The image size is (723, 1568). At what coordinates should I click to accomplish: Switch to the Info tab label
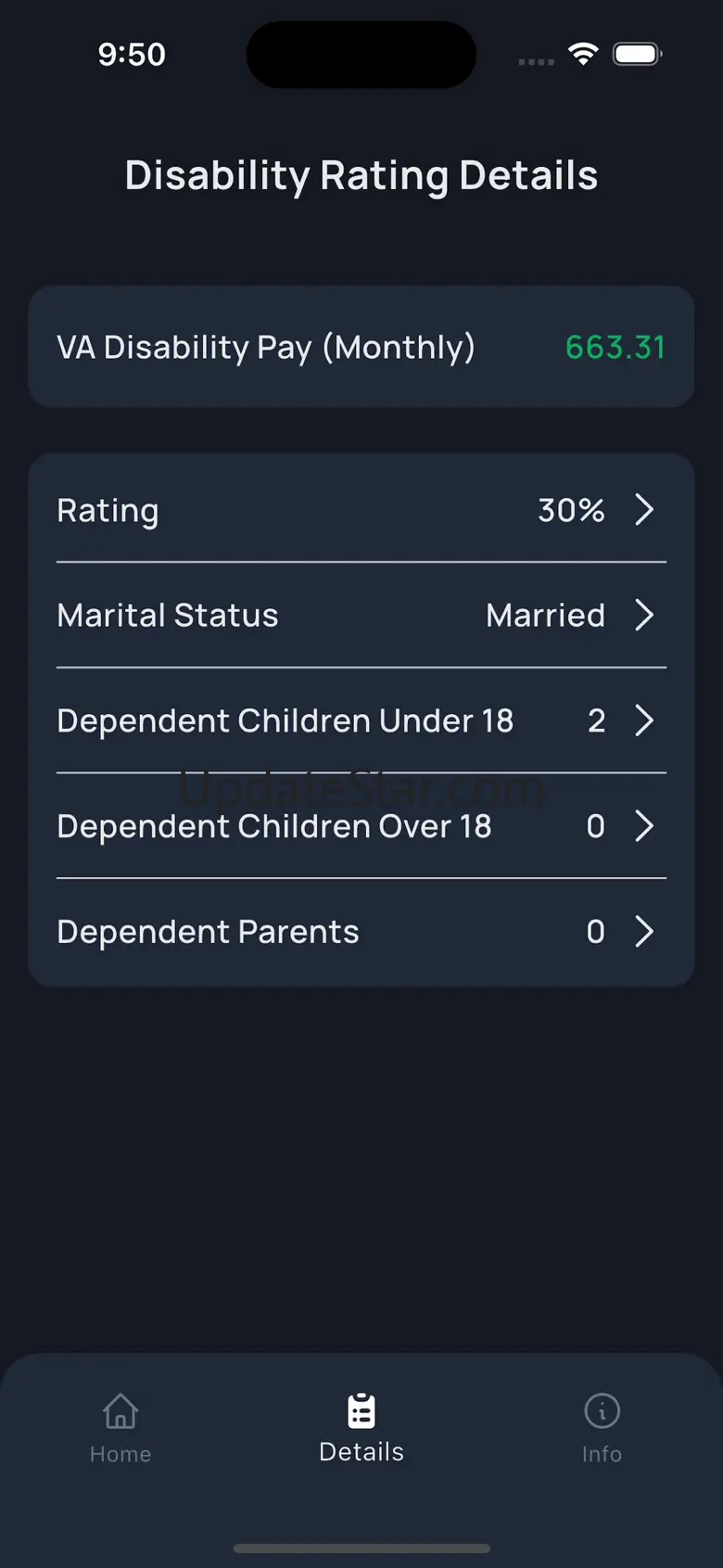pos(602,1454)
